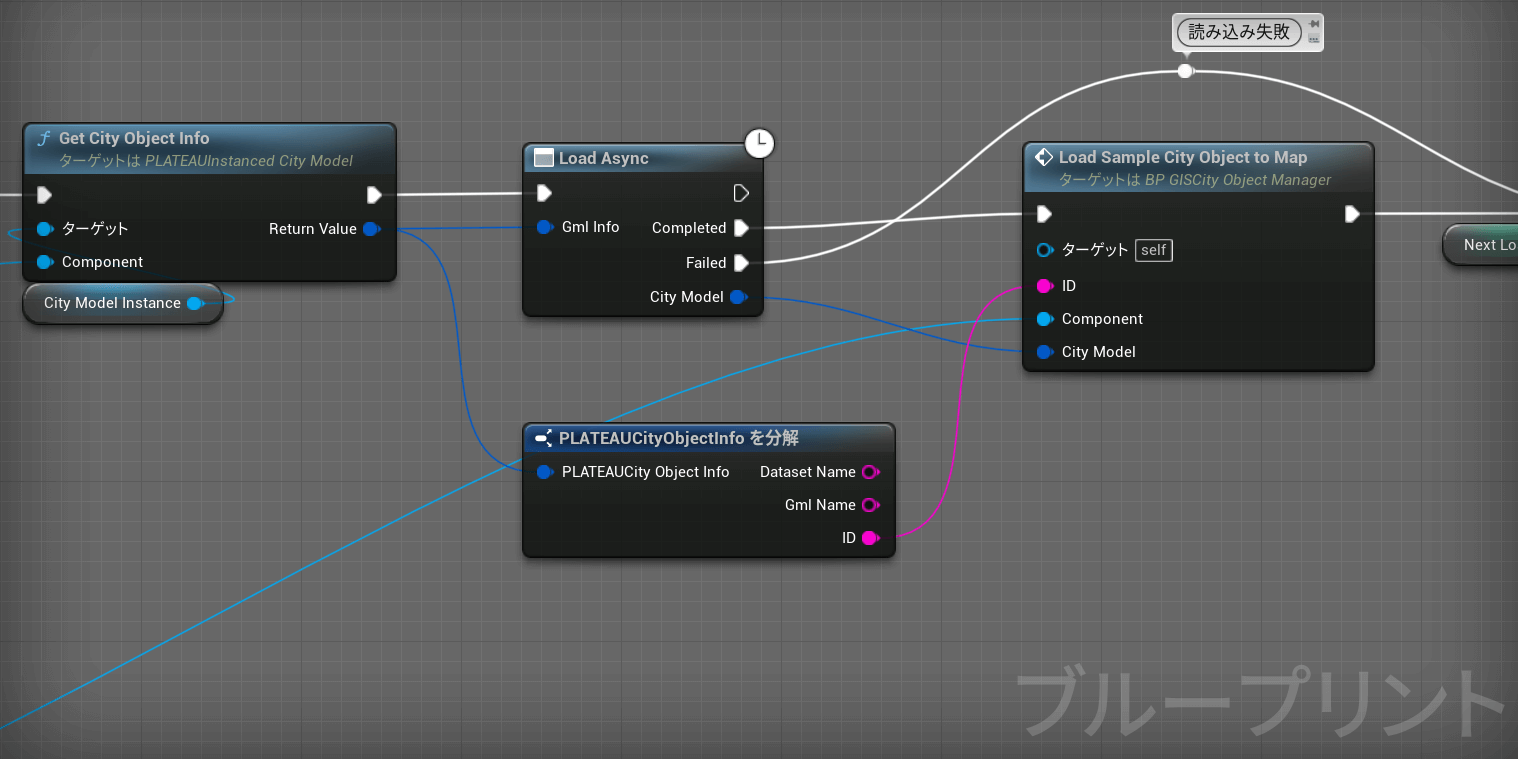The height and width of the screenshot is (759, 1518).
Task: Click Failed exec pin on Load Async
Action: 741,263
